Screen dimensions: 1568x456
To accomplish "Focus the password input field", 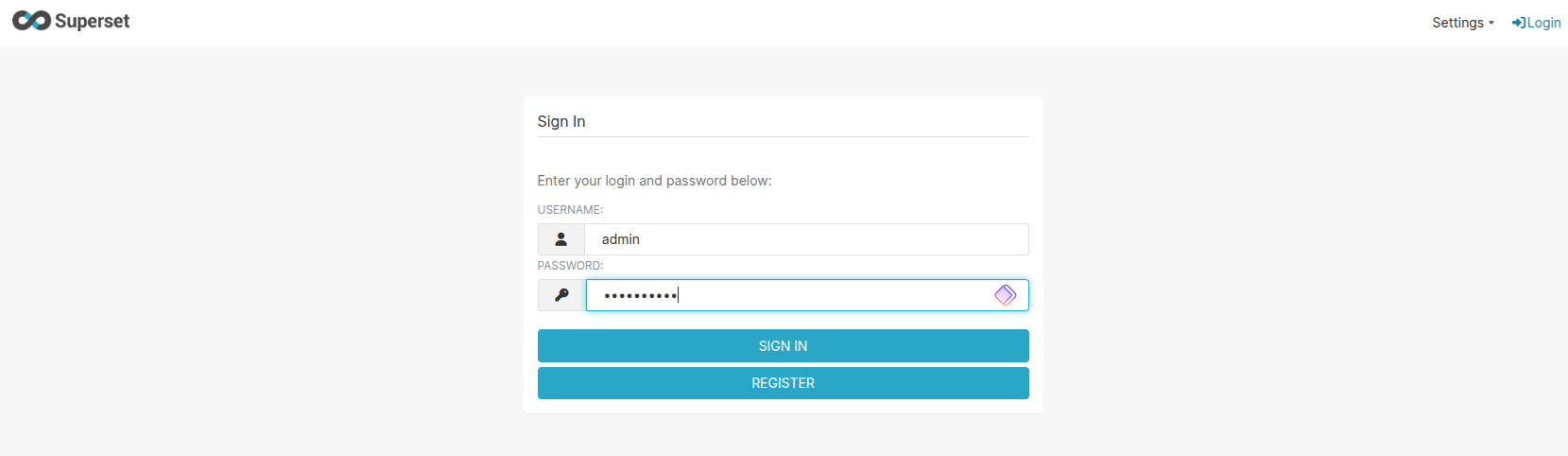I will click(805, 295).
